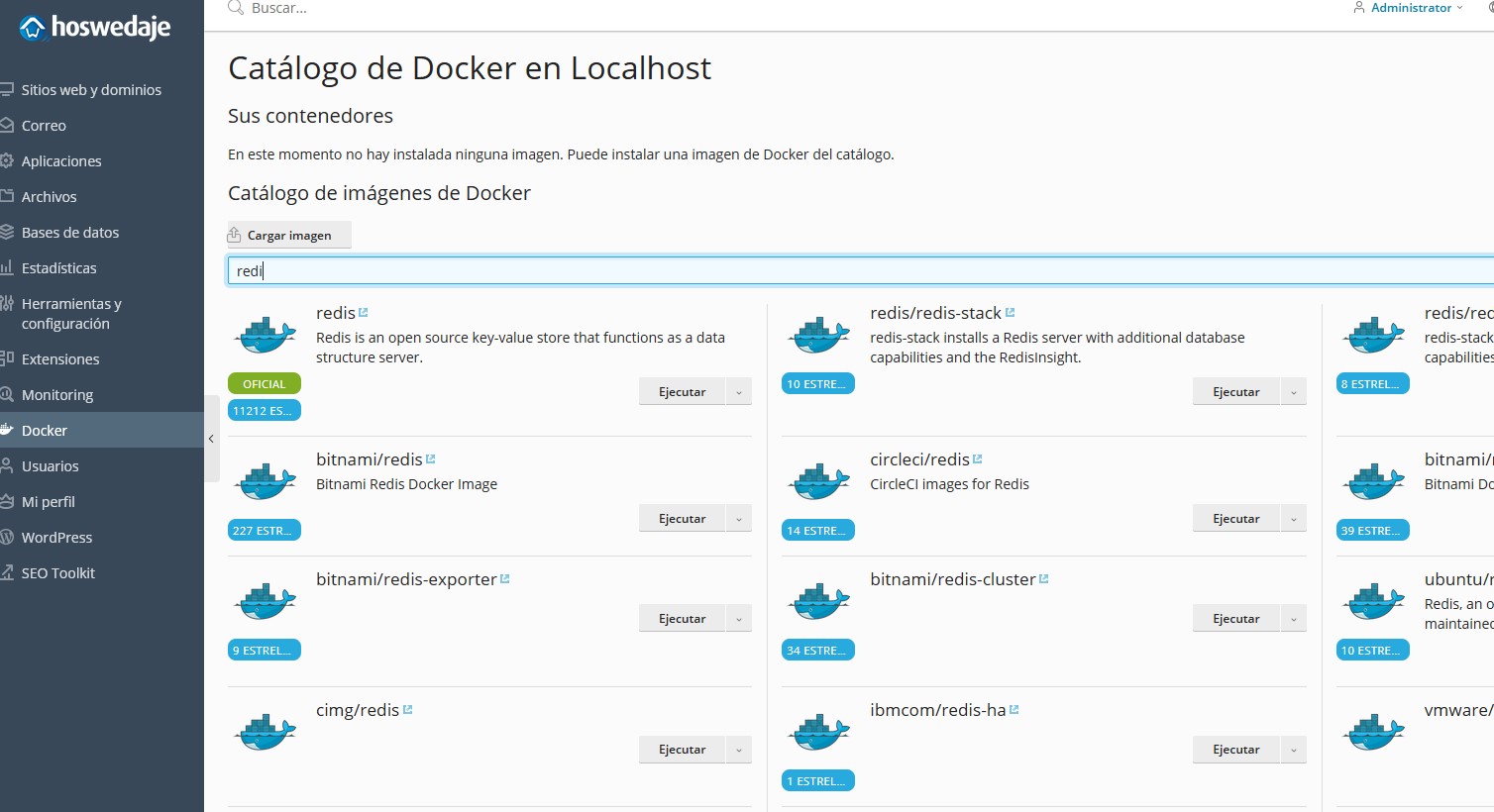1494x812 pixels.
Task: Open external link icon beside bitnami/redis
Action: coord(431,458)
